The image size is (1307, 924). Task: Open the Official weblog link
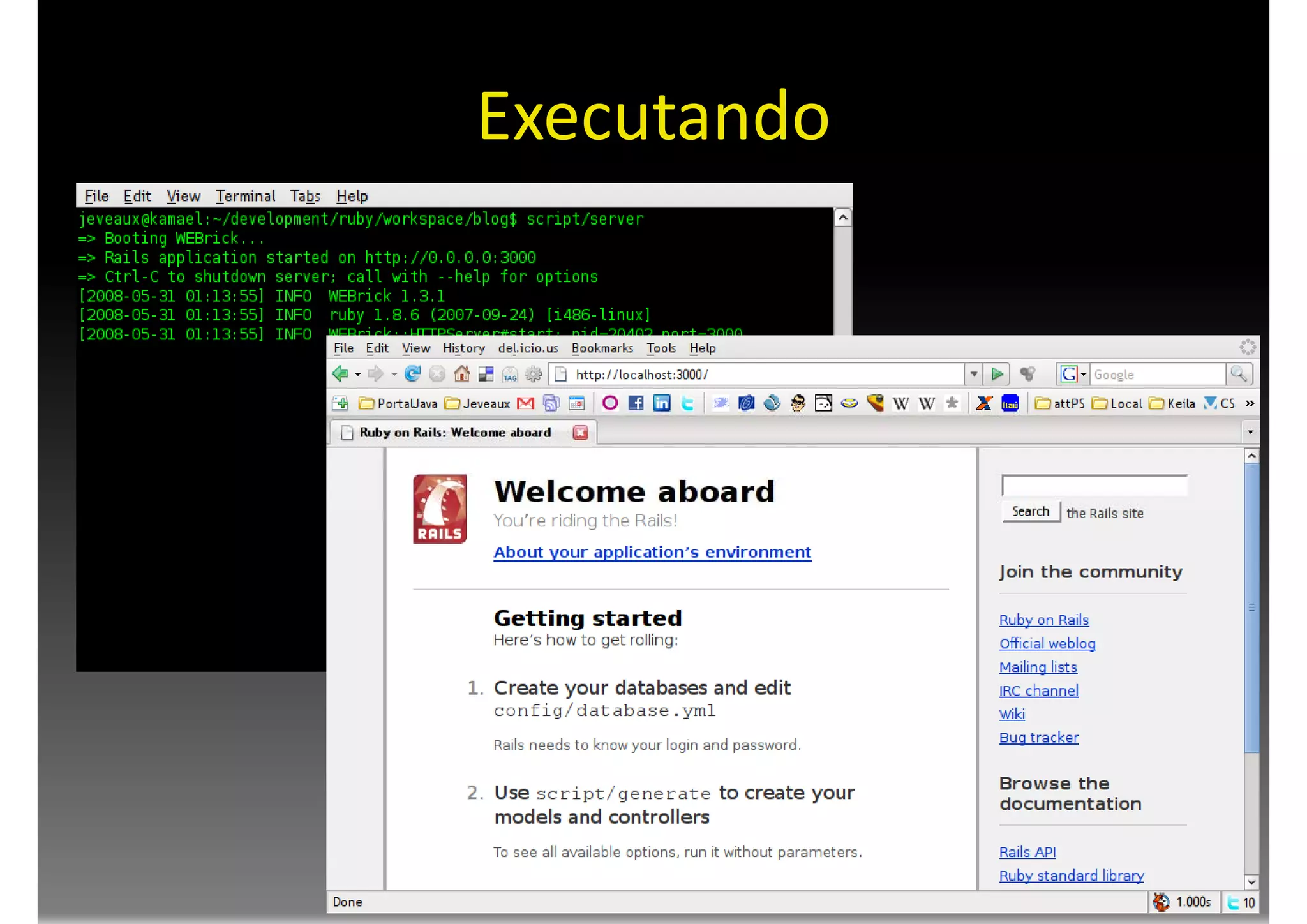[x=1047, y=643]
